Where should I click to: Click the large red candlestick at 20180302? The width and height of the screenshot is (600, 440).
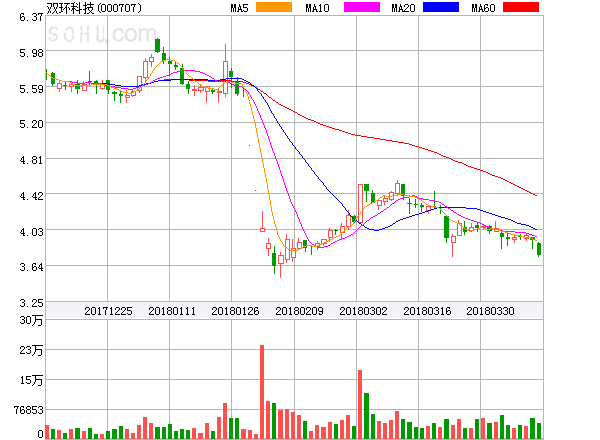pyautogui.click(x=360, y=203)
